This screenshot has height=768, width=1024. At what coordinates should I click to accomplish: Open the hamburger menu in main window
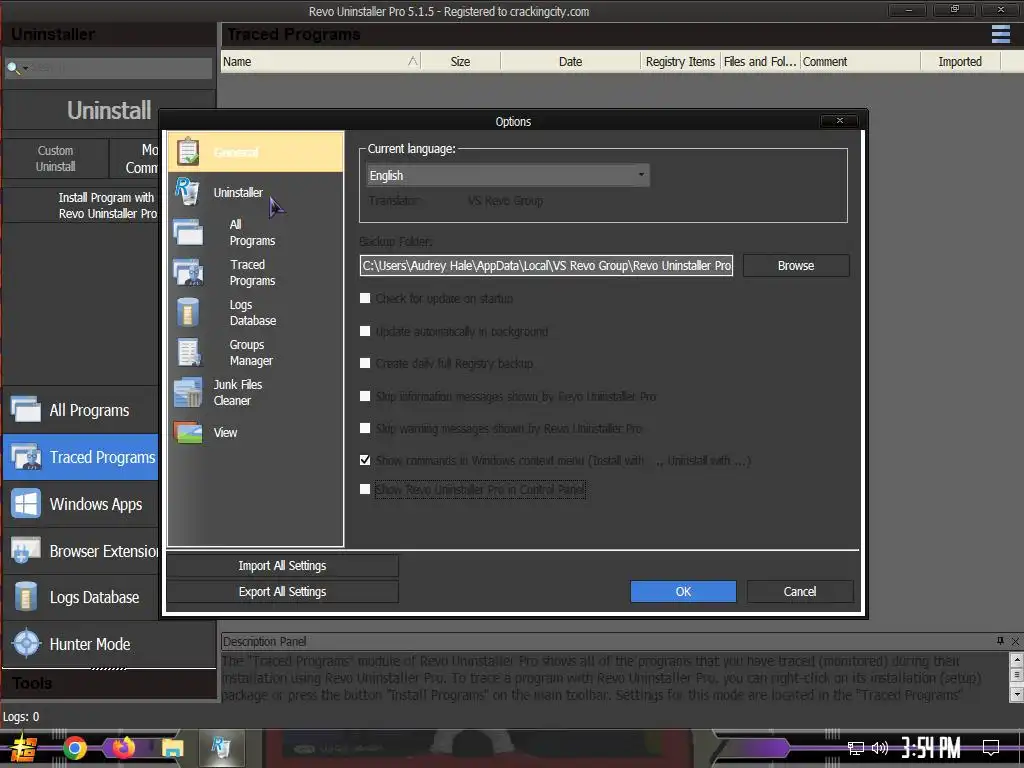tap(1000, 34)
